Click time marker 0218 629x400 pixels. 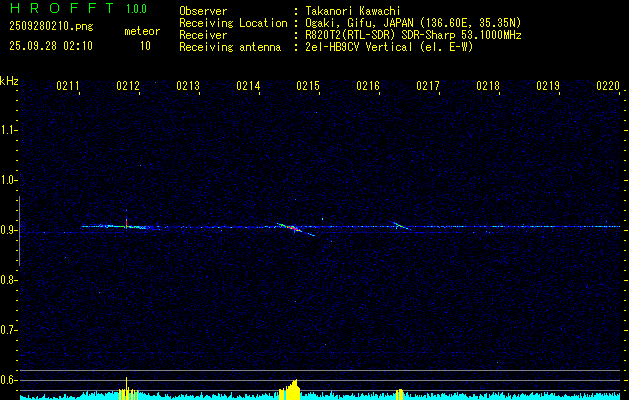coord(488,86)
